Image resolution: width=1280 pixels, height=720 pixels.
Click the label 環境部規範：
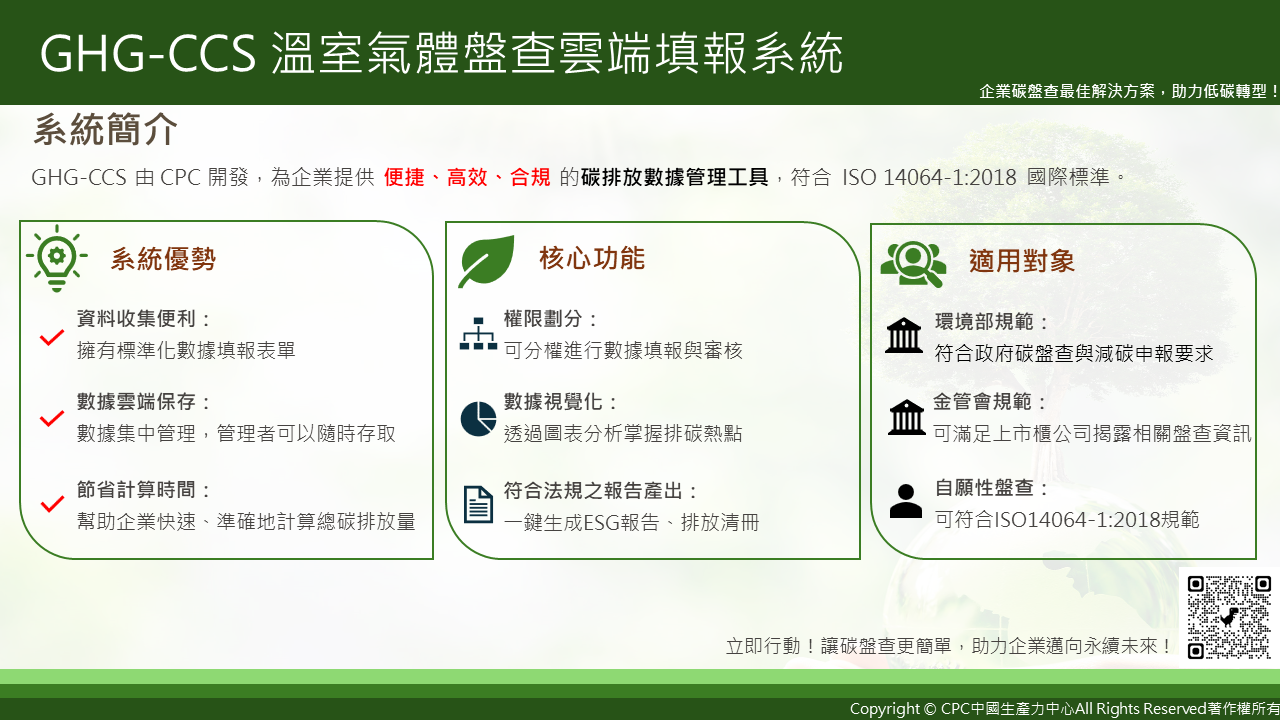click(993, 322)
